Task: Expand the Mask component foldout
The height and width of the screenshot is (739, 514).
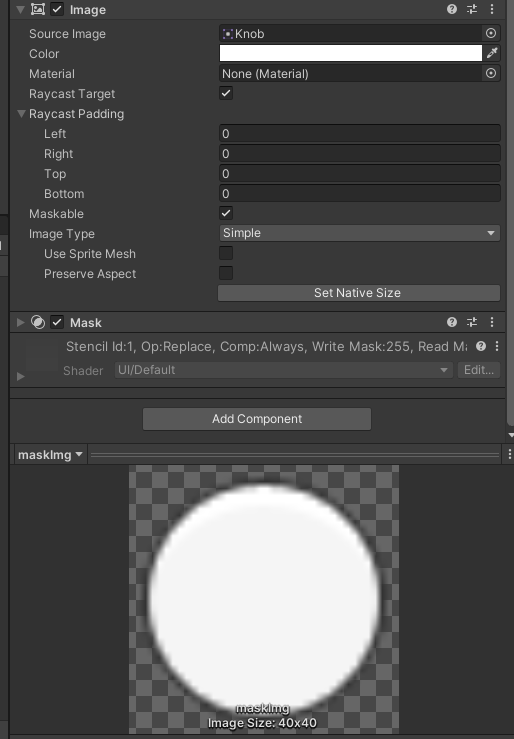Action: click(x=20, y=322)
